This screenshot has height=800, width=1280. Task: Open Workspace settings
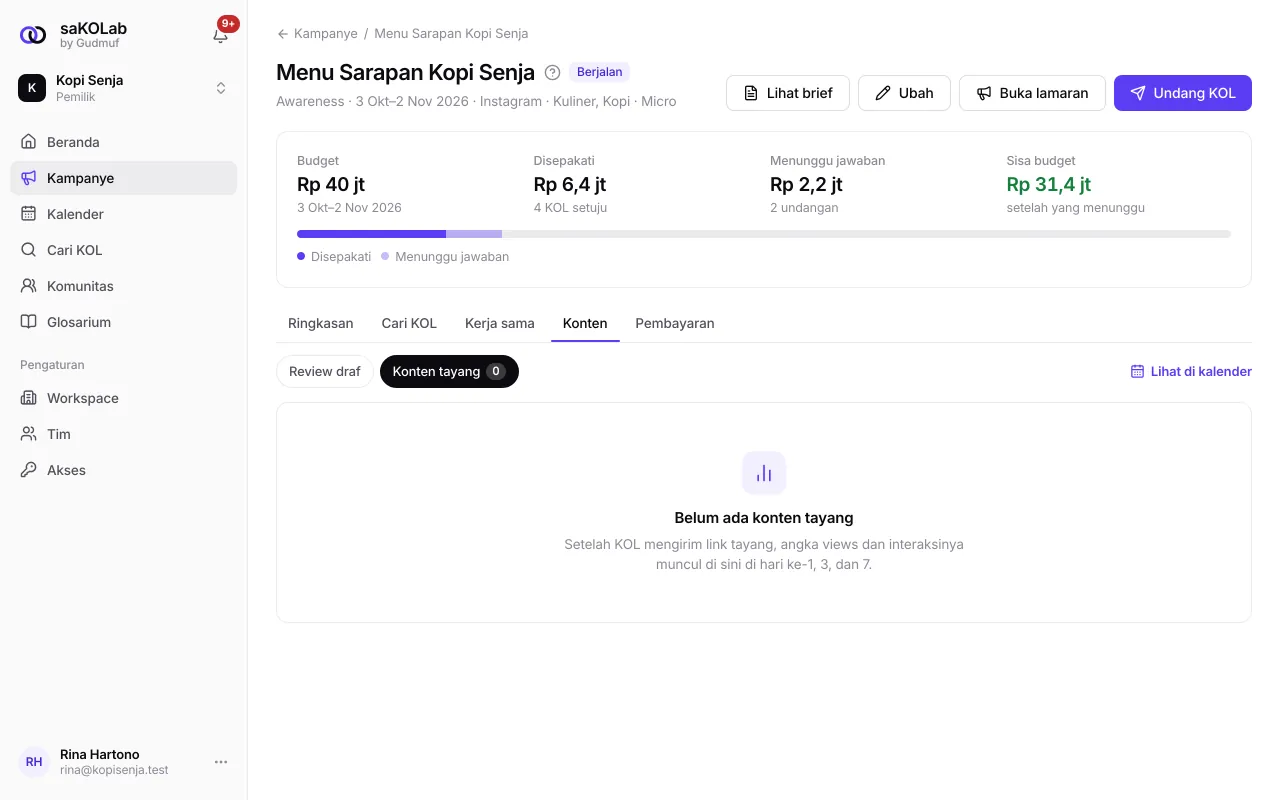point(124,398)
